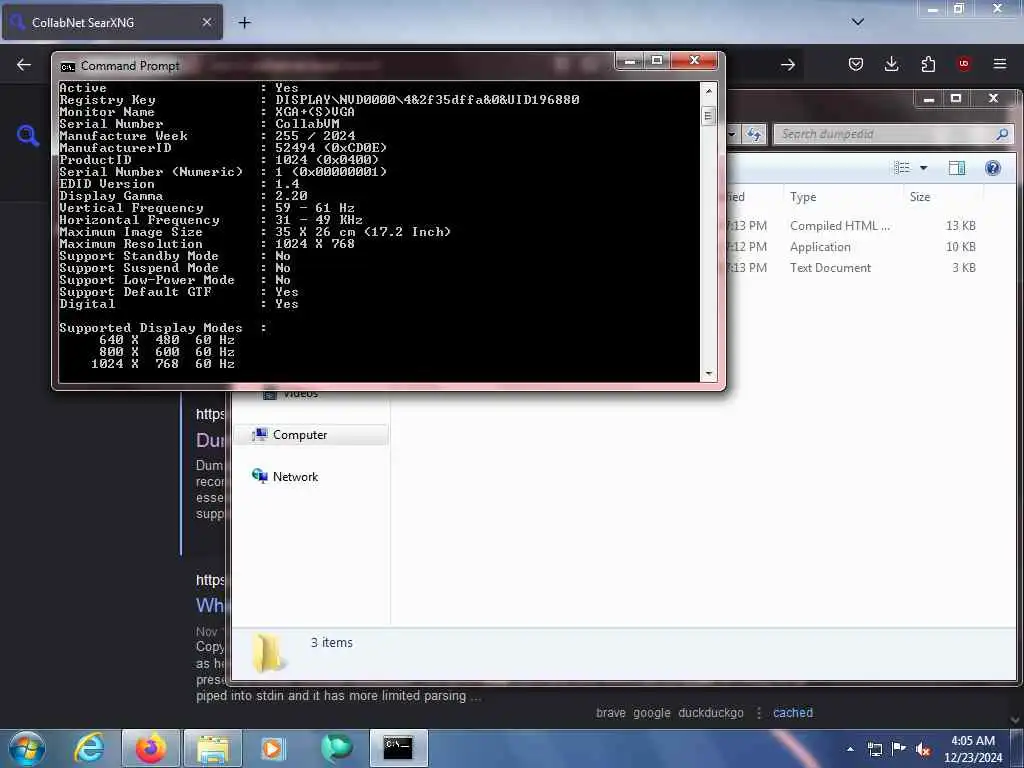Close the CollabNet SearXNG tab

click(x=206, y=22)
